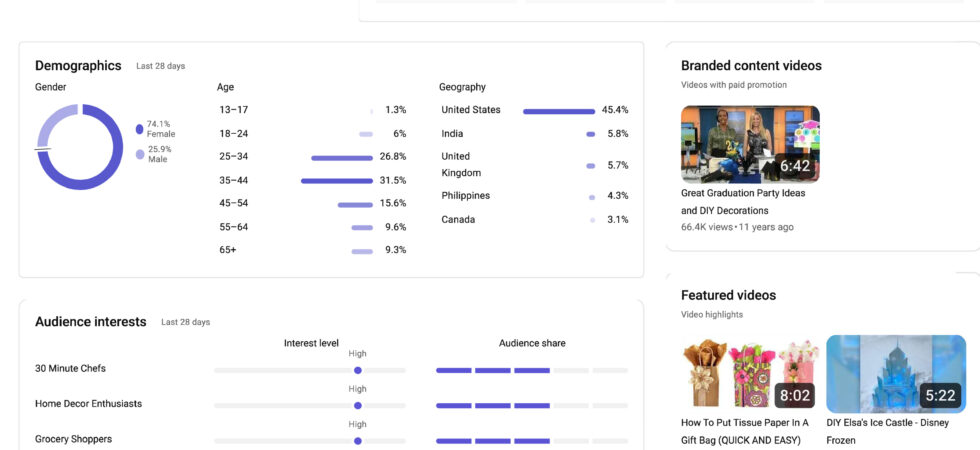Click the Female legend dot in Gender
Viewport: 980px width, 450px height.
coord(139,129)
